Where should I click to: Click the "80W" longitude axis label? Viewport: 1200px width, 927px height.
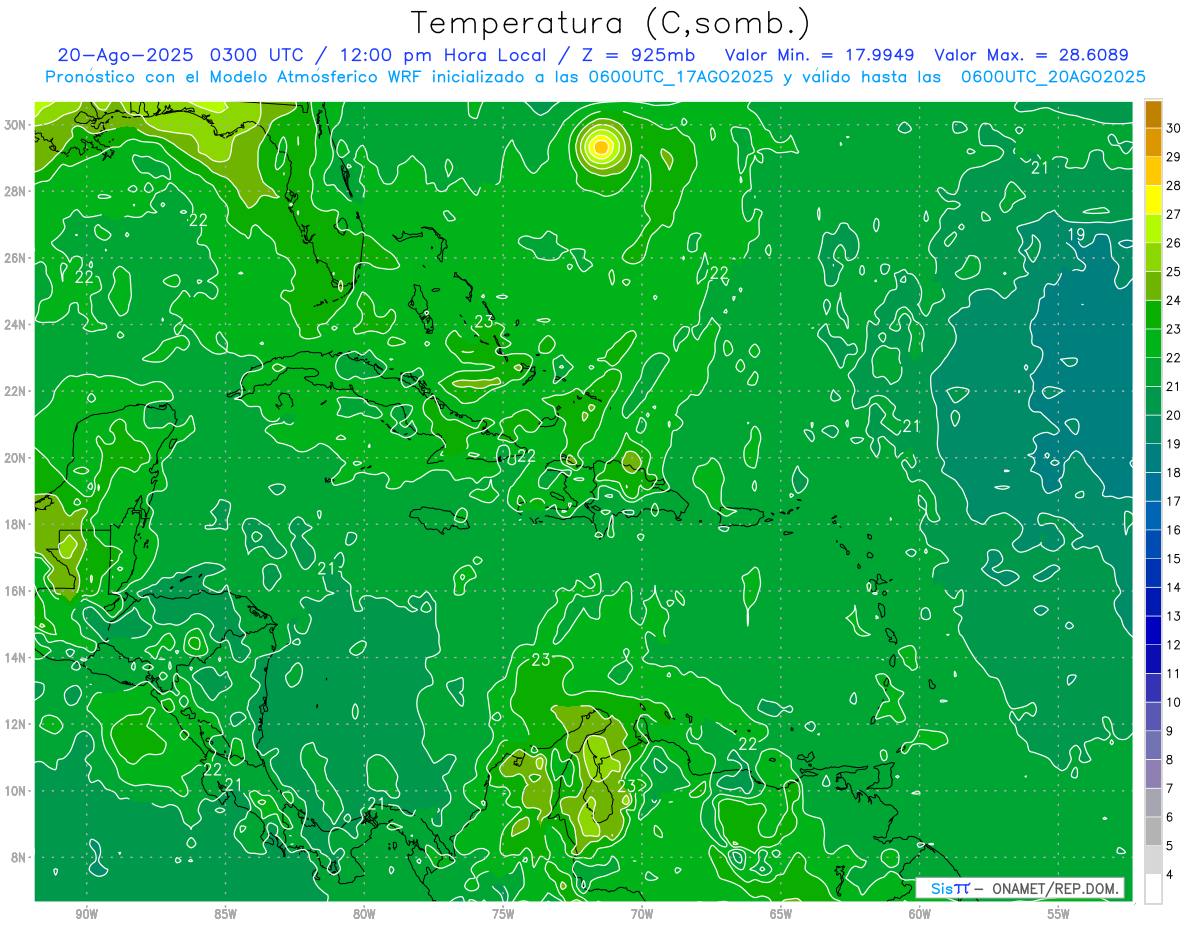coord(365,914)
